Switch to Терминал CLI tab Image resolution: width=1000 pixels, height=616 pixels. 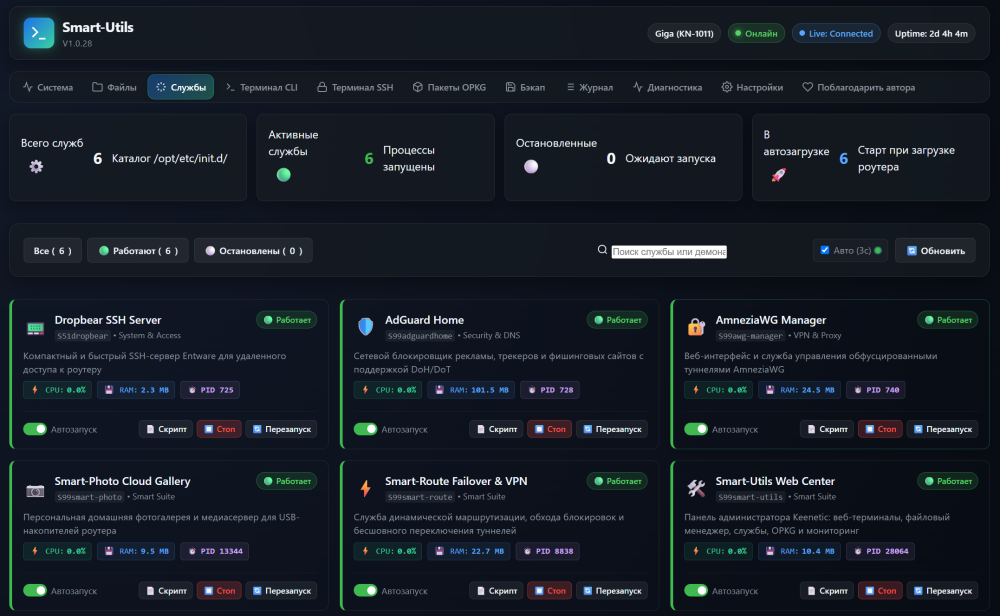coord(261,87)
